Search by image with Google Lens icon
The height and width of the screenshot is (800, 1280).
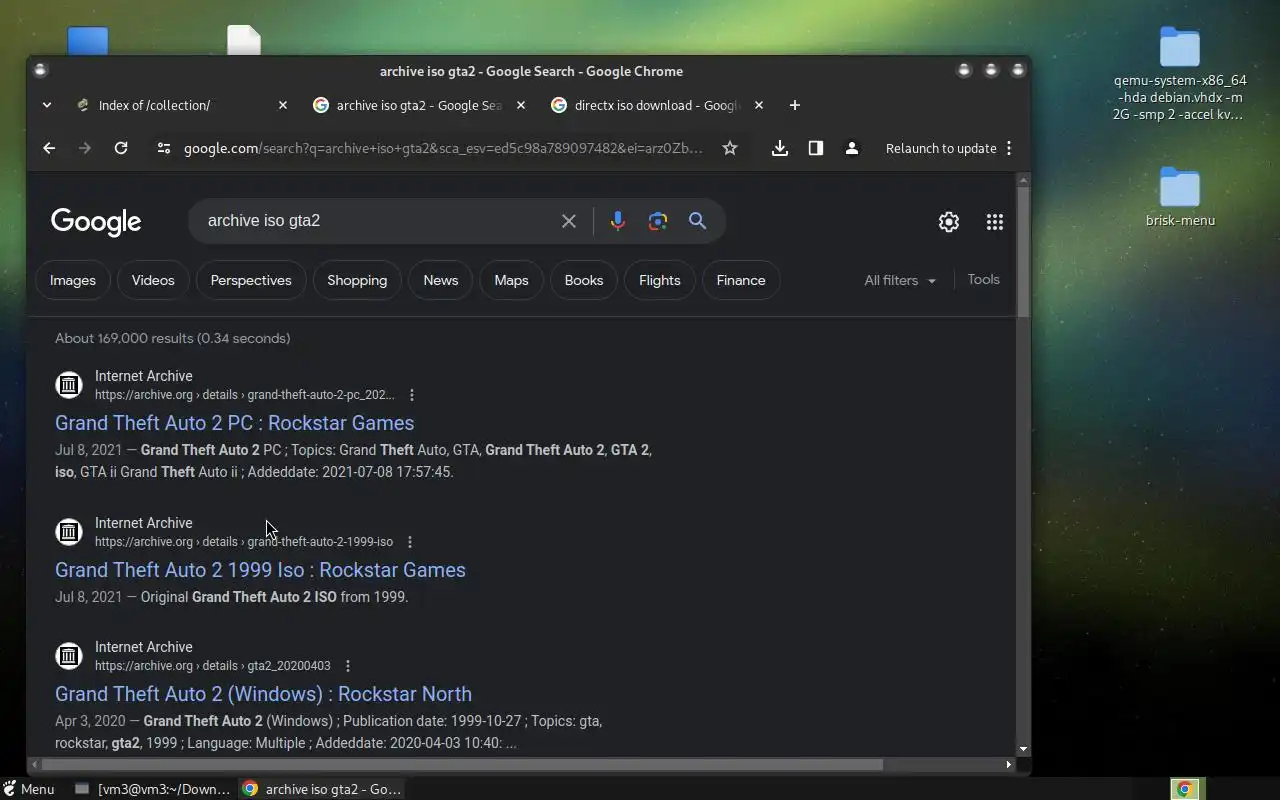pos(658,221)
